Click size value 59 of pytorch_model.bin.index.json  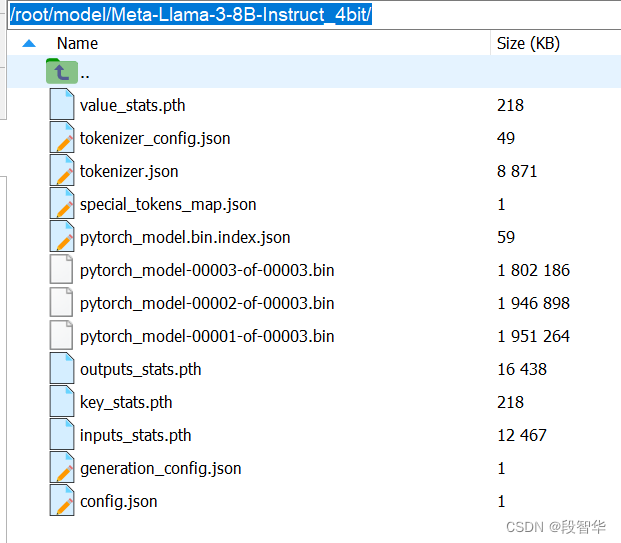tap(506, 238)
